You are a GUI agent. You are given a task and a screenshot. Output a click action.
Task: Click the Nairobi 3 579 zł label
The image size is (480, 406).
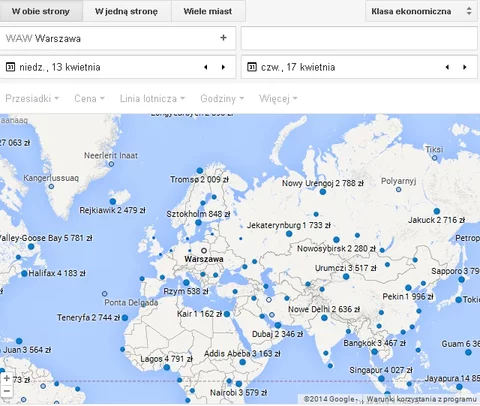coord(238,393)
